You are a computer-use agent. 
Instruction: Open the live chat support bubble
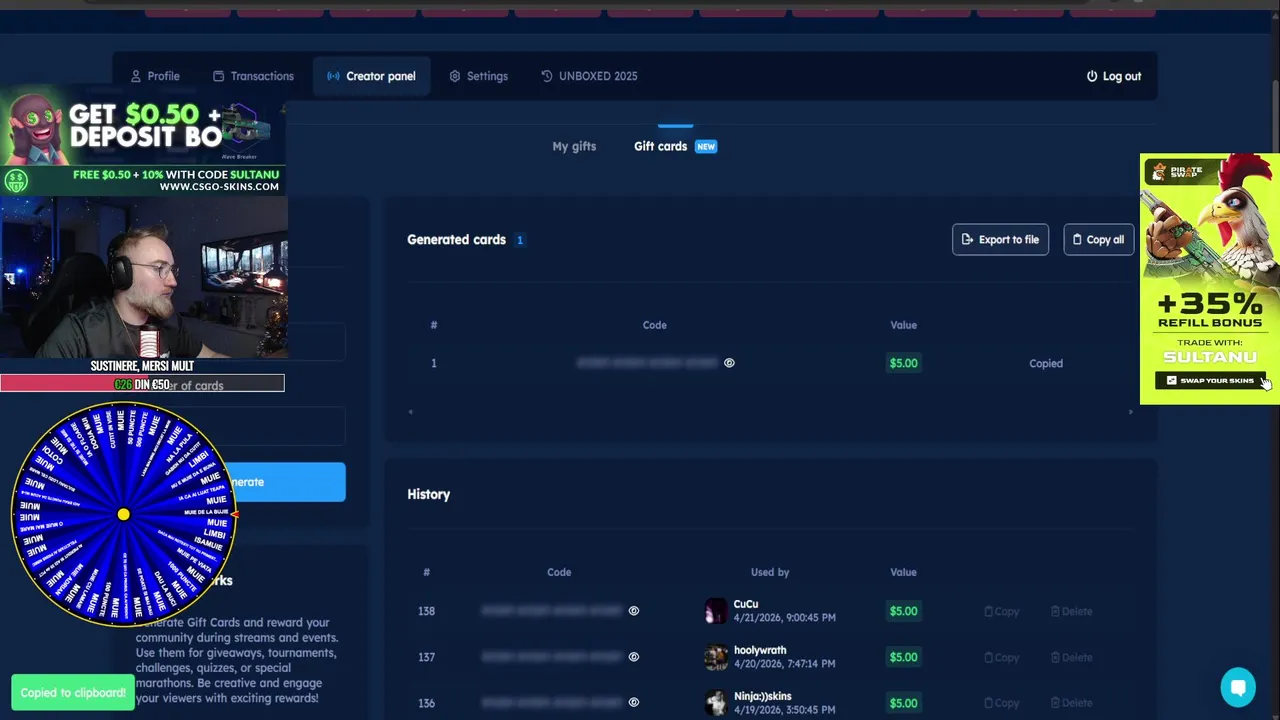pos(1237,687)
